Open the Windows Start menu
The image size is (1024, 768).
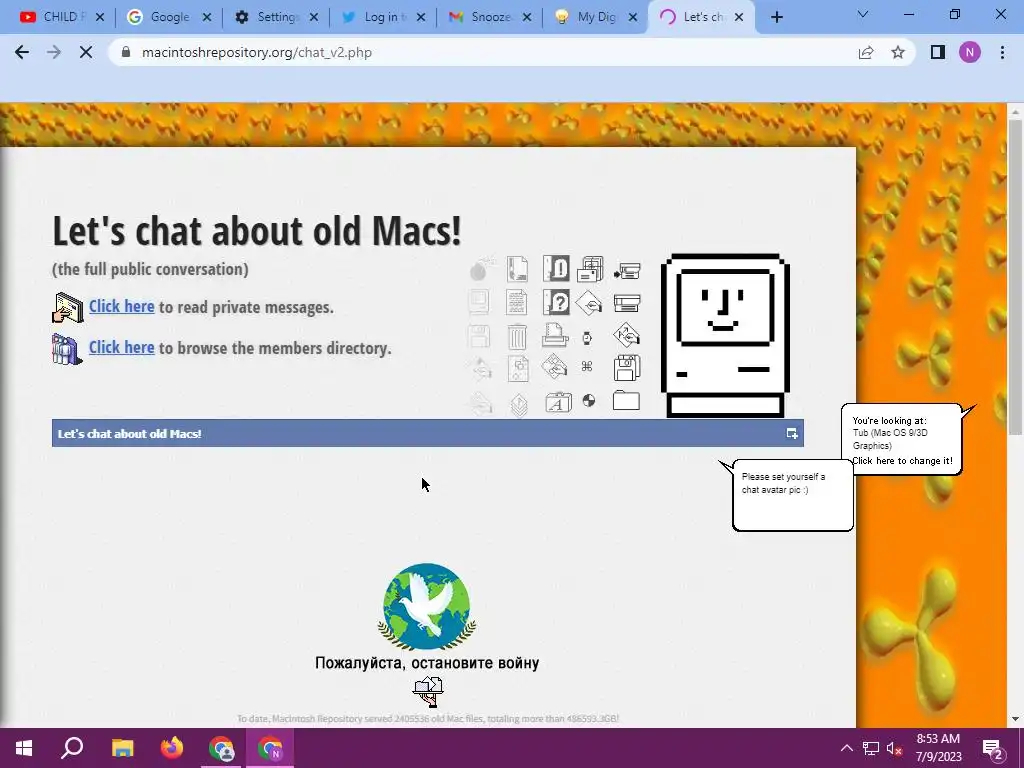pos(24,748)
